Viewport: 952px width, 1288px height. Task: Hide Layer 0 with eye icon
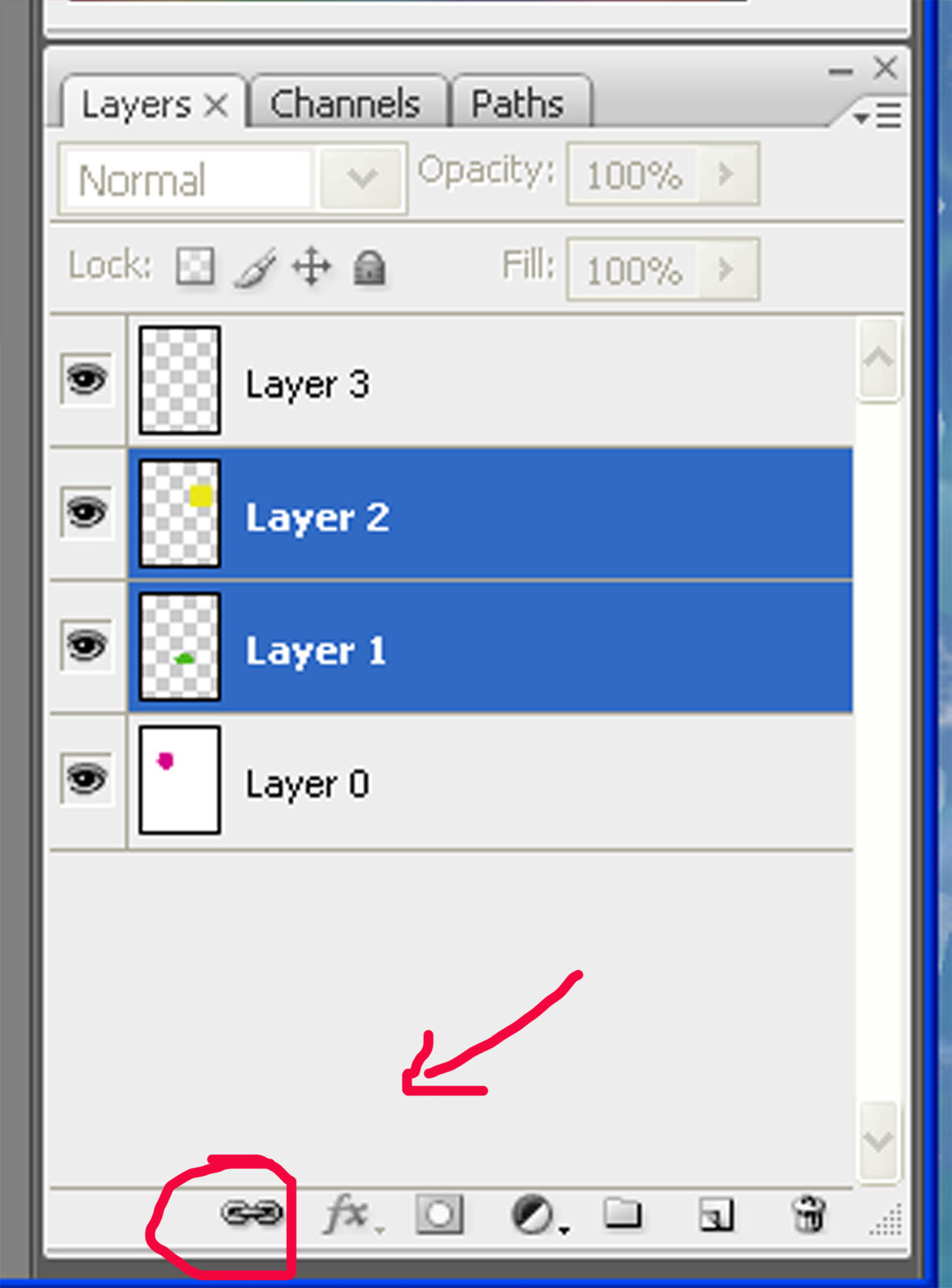pyautogui.click(x=86, y=778)
